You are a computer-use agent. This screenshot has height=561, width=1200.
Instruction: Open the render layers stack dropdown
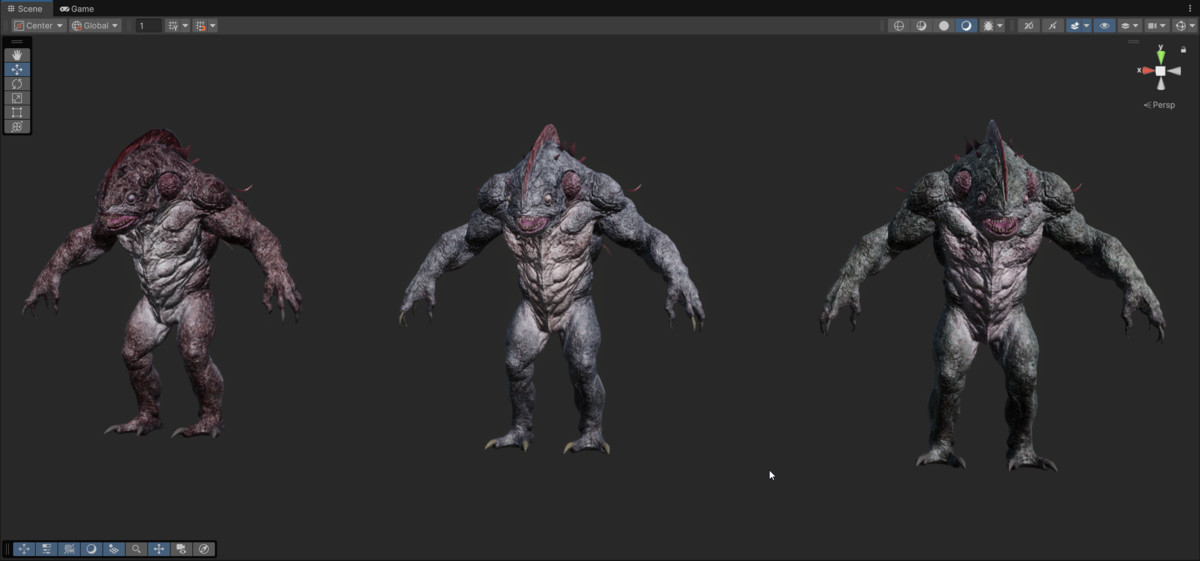click(x=1129, y=25)
